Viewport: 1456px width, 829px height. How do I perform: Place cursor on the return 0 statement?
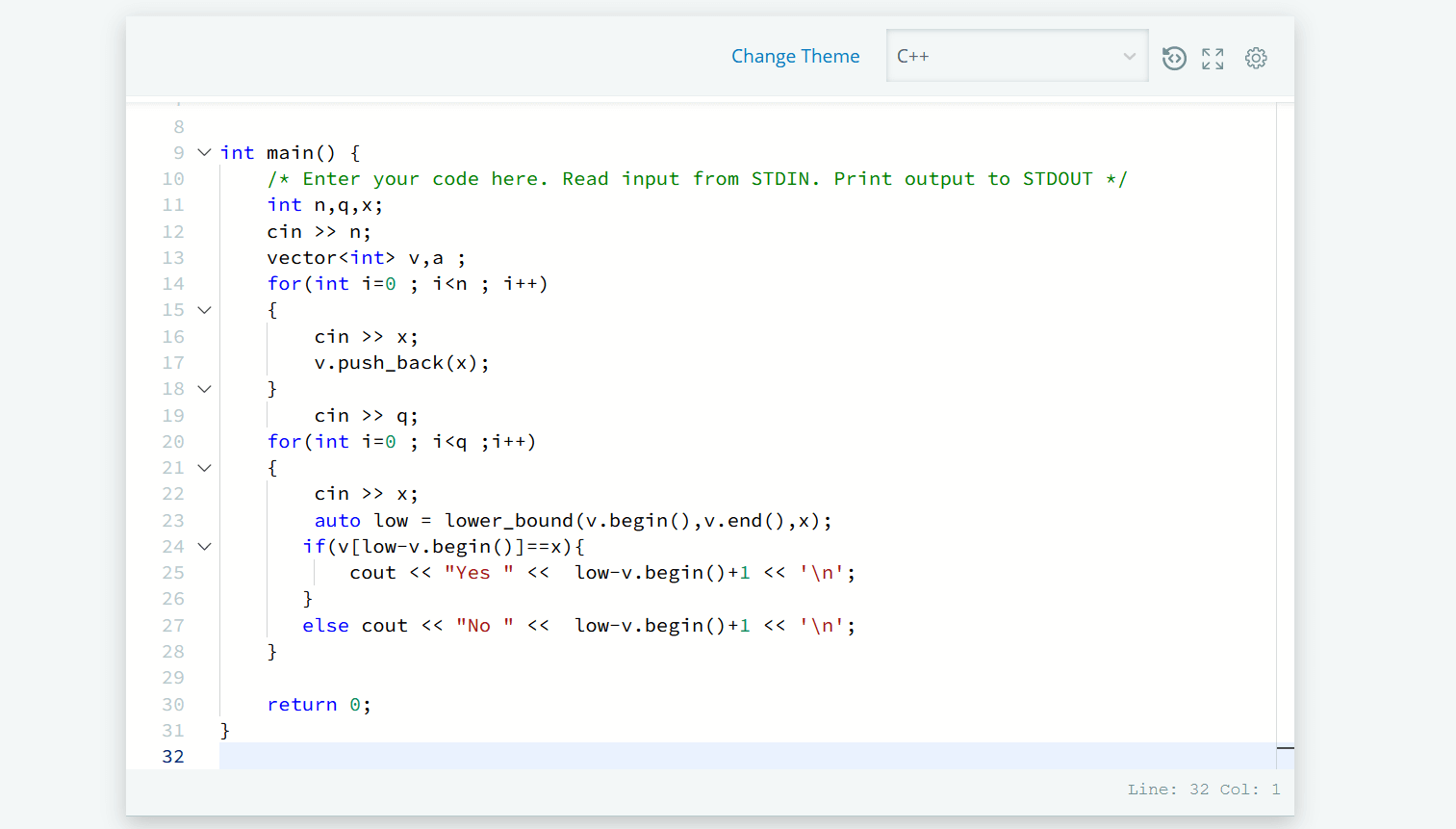pyautogui.click(x=318, y=704)
